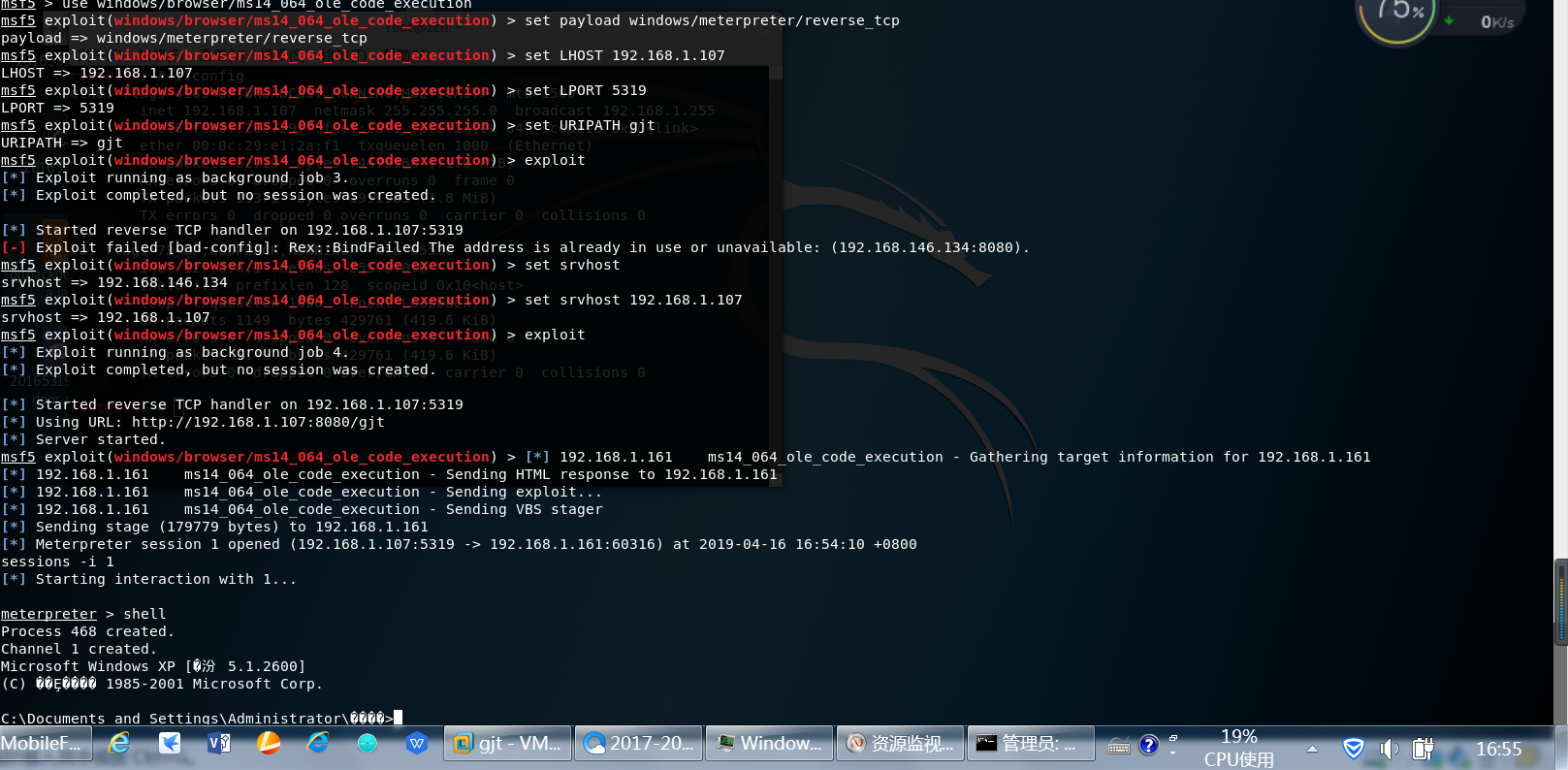Click the 'Microsoft Windows XP' version line

click(153, 666)
